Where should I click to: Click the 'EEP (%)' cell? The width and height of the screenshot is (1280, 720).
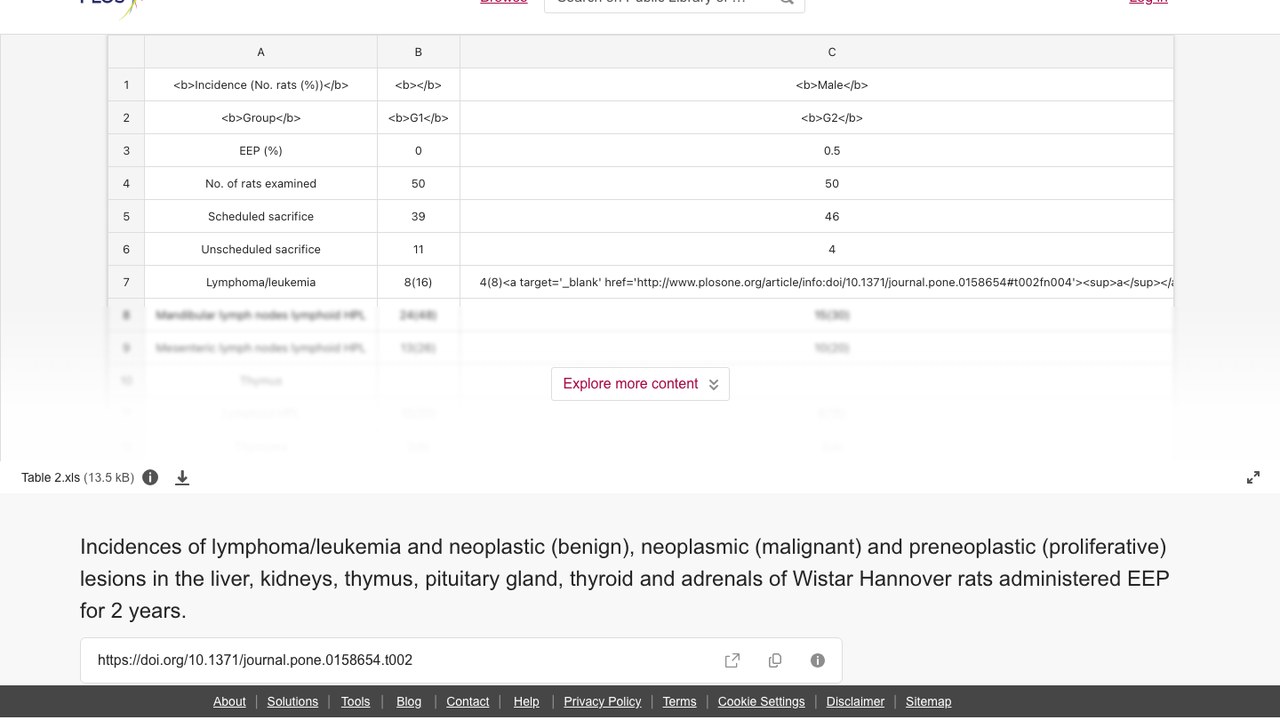pyautogui.click(x=261, y=151)
